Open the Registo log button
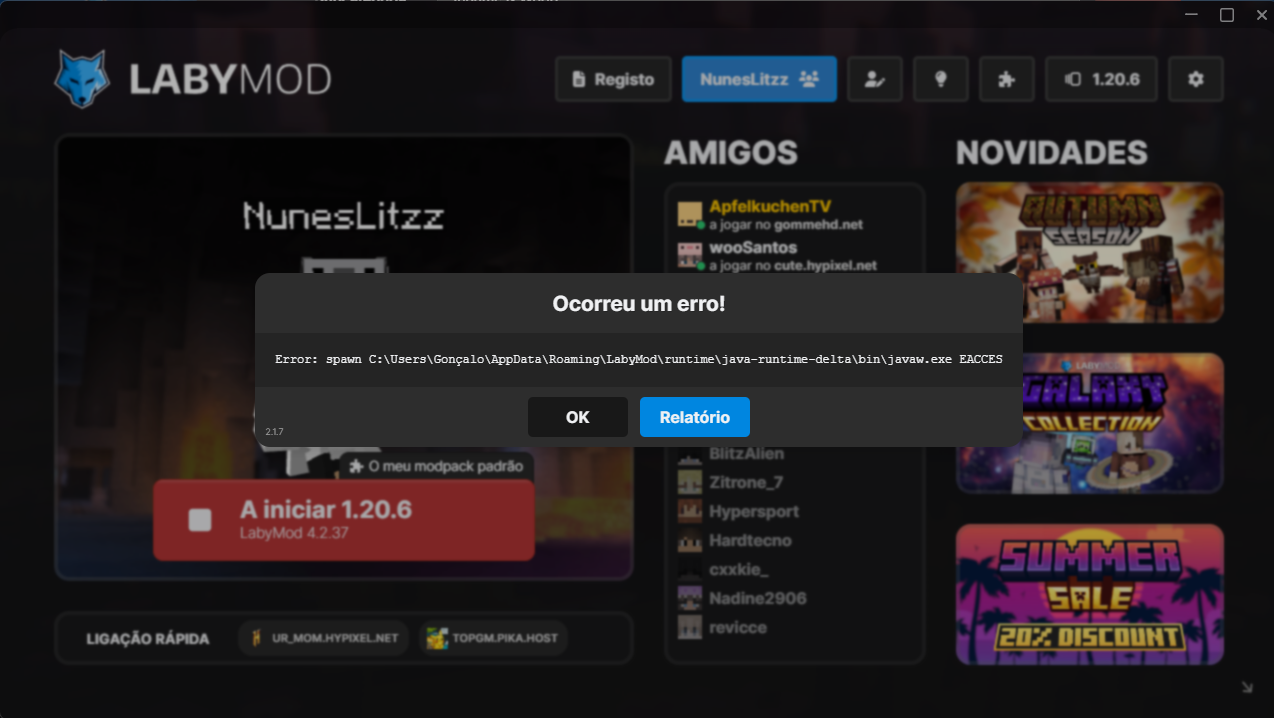 coord(613,79)
